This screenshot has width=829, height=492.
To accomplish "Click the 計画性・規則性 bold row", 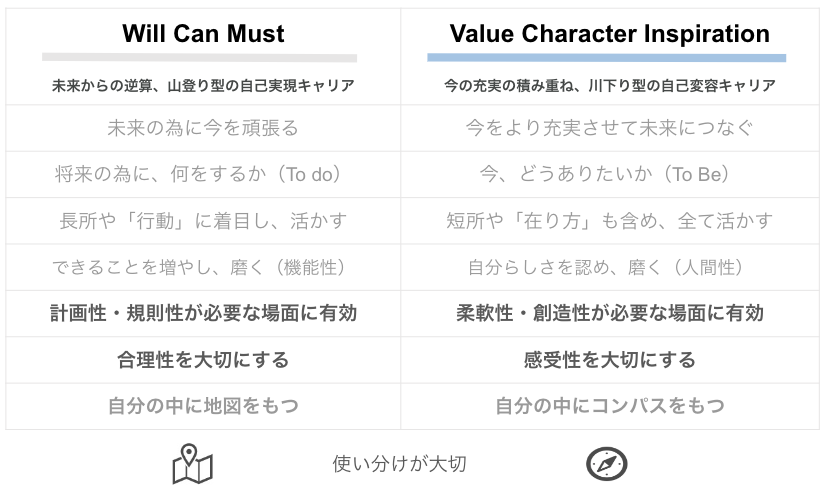I will 203,313.
